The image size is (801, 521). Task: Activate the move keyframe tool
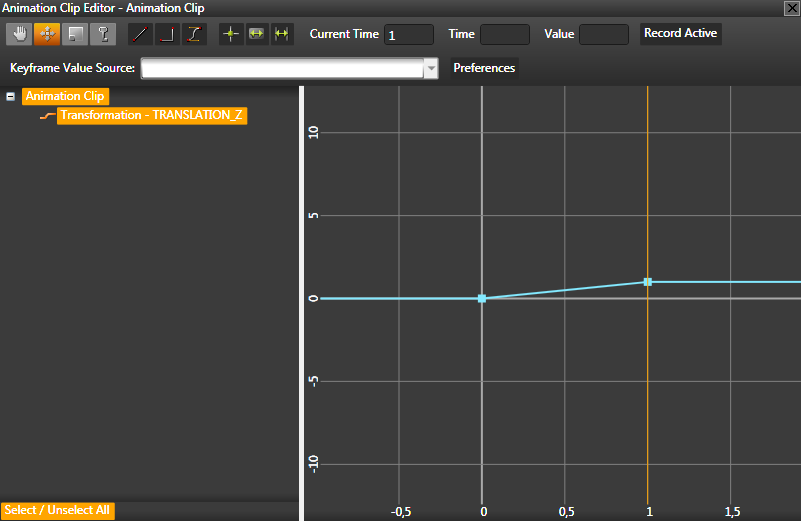tap(47, 34)
